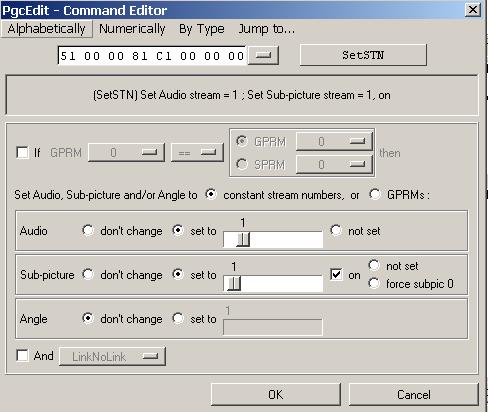
Task: Click the Audio stream number slider thumb
Action: click(x=243, y=239)
